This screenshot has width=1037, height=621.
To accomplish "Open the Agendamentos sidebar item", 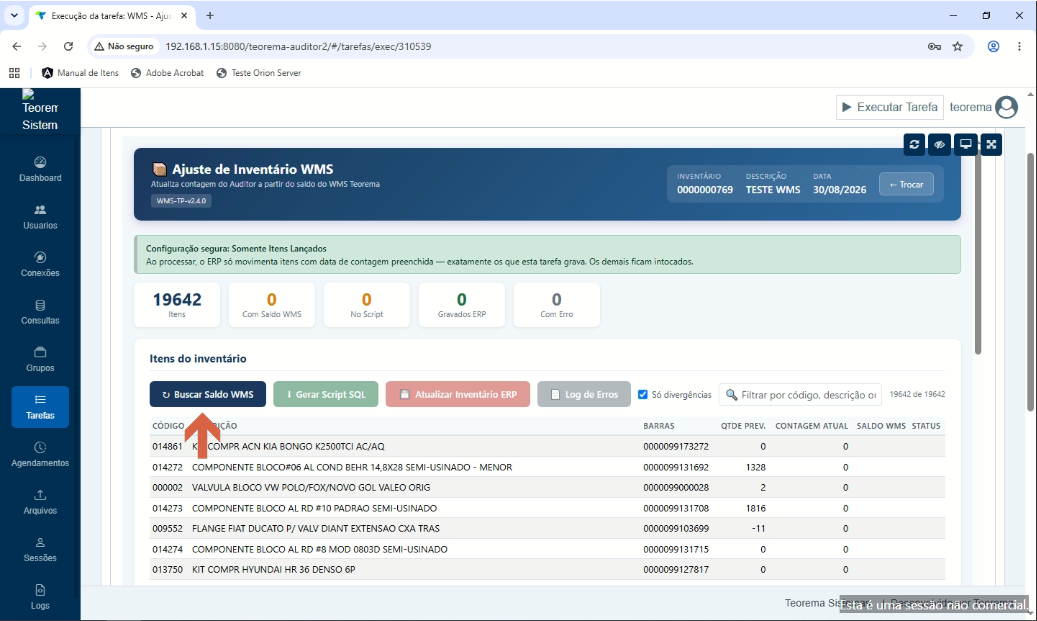I will 40,455.
